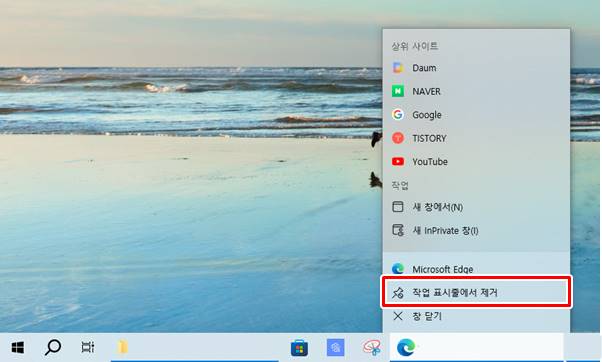Viewport: 602px width, 362px height.
Task: Open taskbar search magnifier
Action: (x=53, y=348)
